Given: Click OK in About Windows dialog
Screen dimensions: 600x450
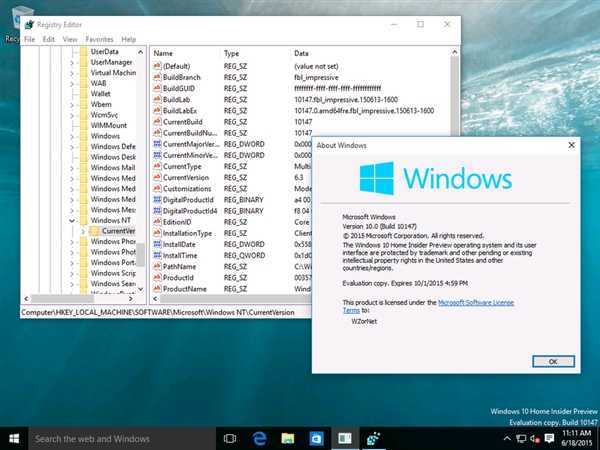Looking at the screenshot, I should pos(553,362).
